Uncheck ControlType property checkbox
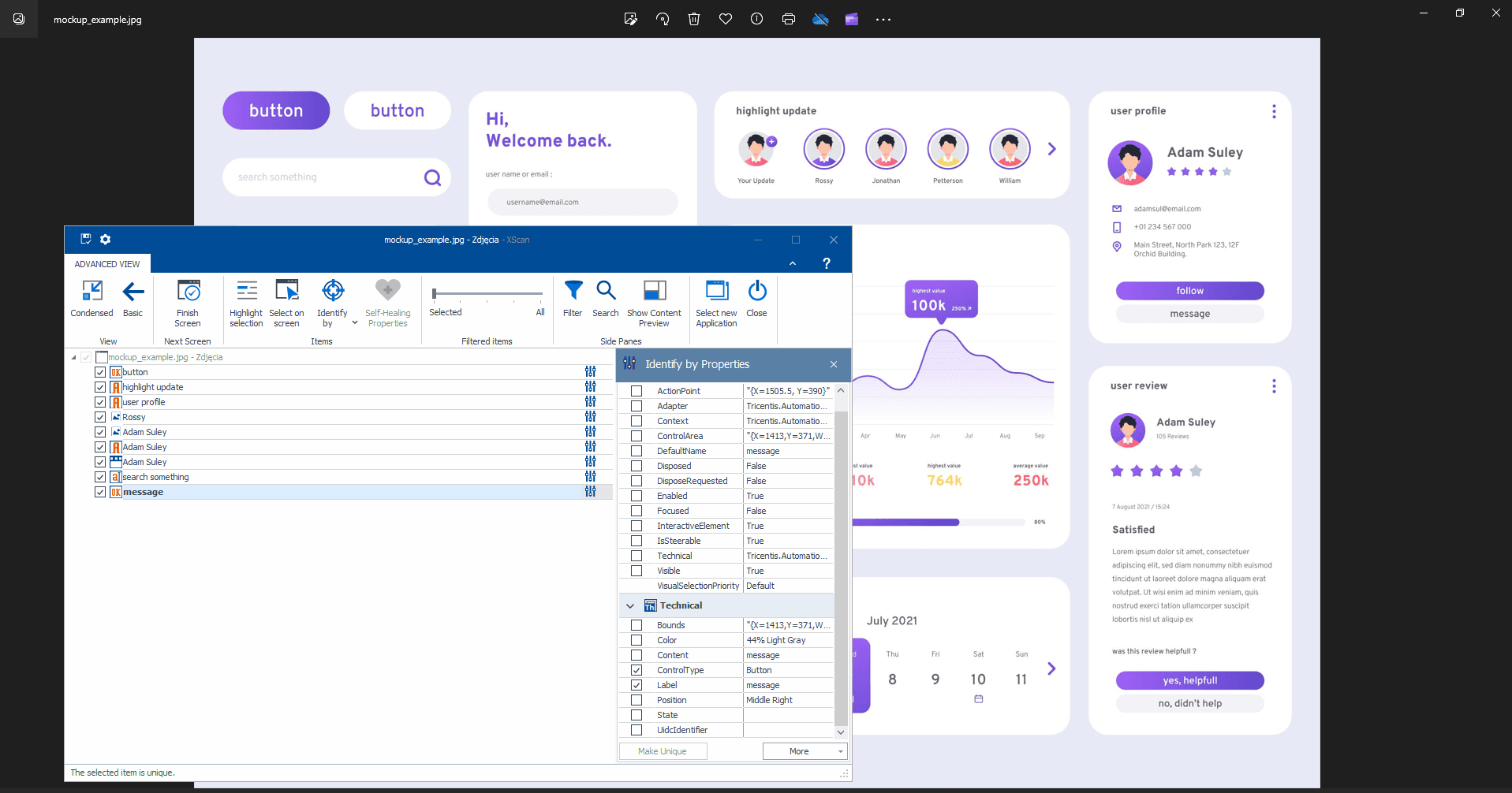Viewport: 1512px width, 793px height. coord(637,670)
